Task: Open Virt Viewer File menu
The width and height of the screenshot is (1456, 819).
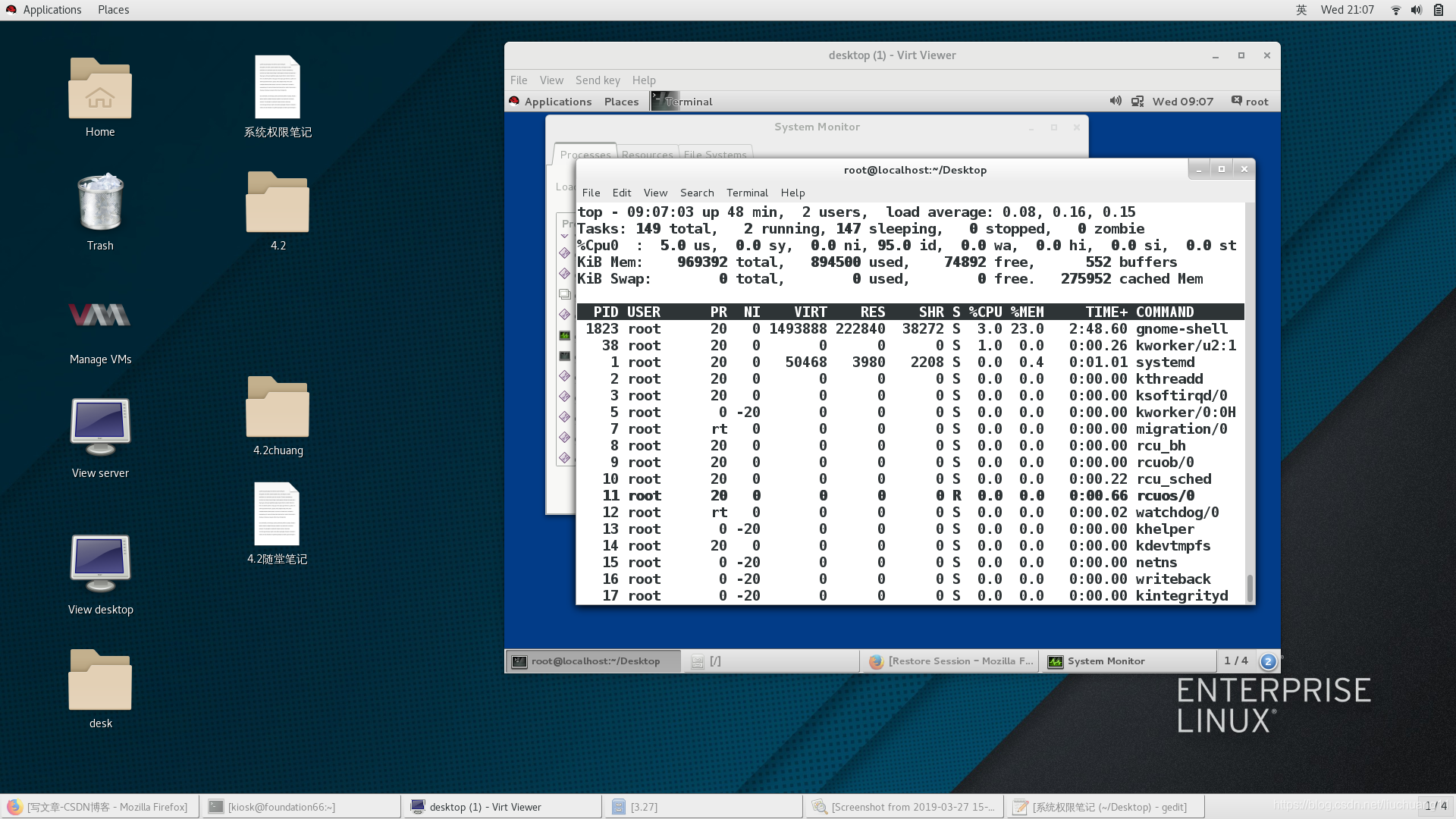Action: pyautogui.click(x=519, y=80)
